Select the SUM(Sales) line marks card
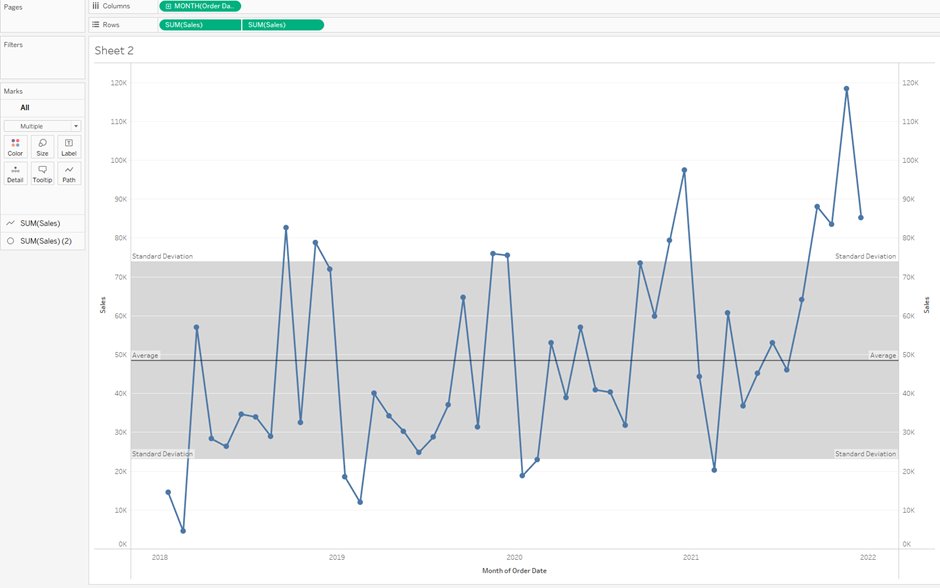 point(43,223)
